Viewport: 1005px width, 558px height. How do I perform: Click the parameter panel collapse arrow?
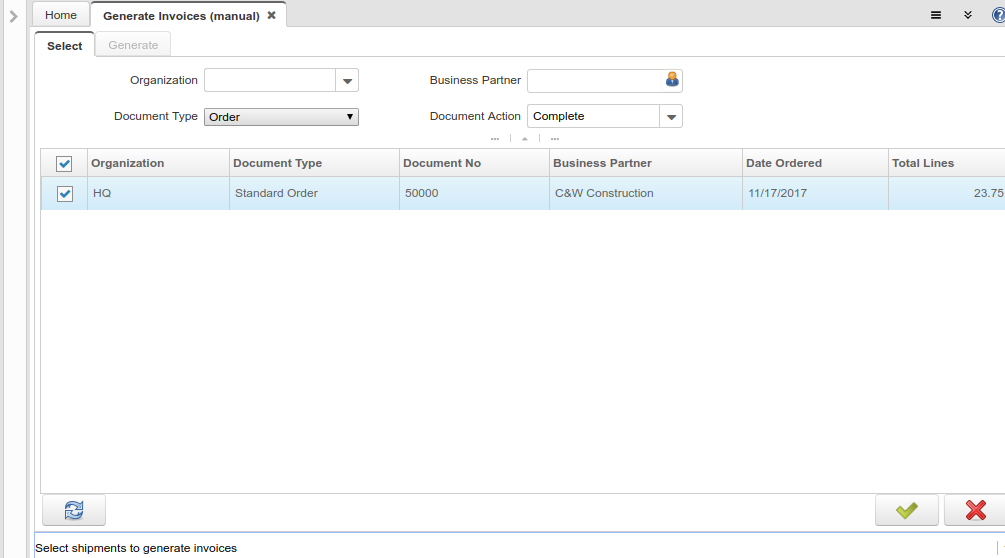coord(525,139)
